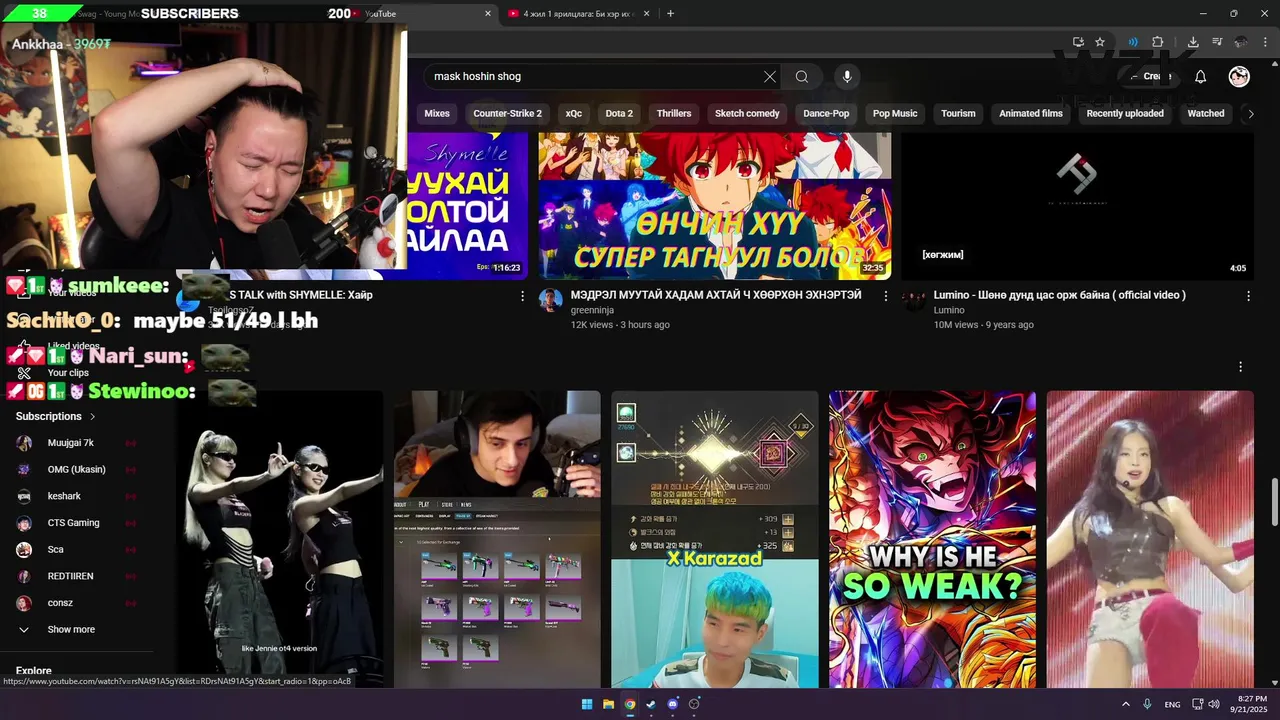Click the install app icon in address bar
Image resolution: width=1280 pixels, height=720 pixels.
1078,42
